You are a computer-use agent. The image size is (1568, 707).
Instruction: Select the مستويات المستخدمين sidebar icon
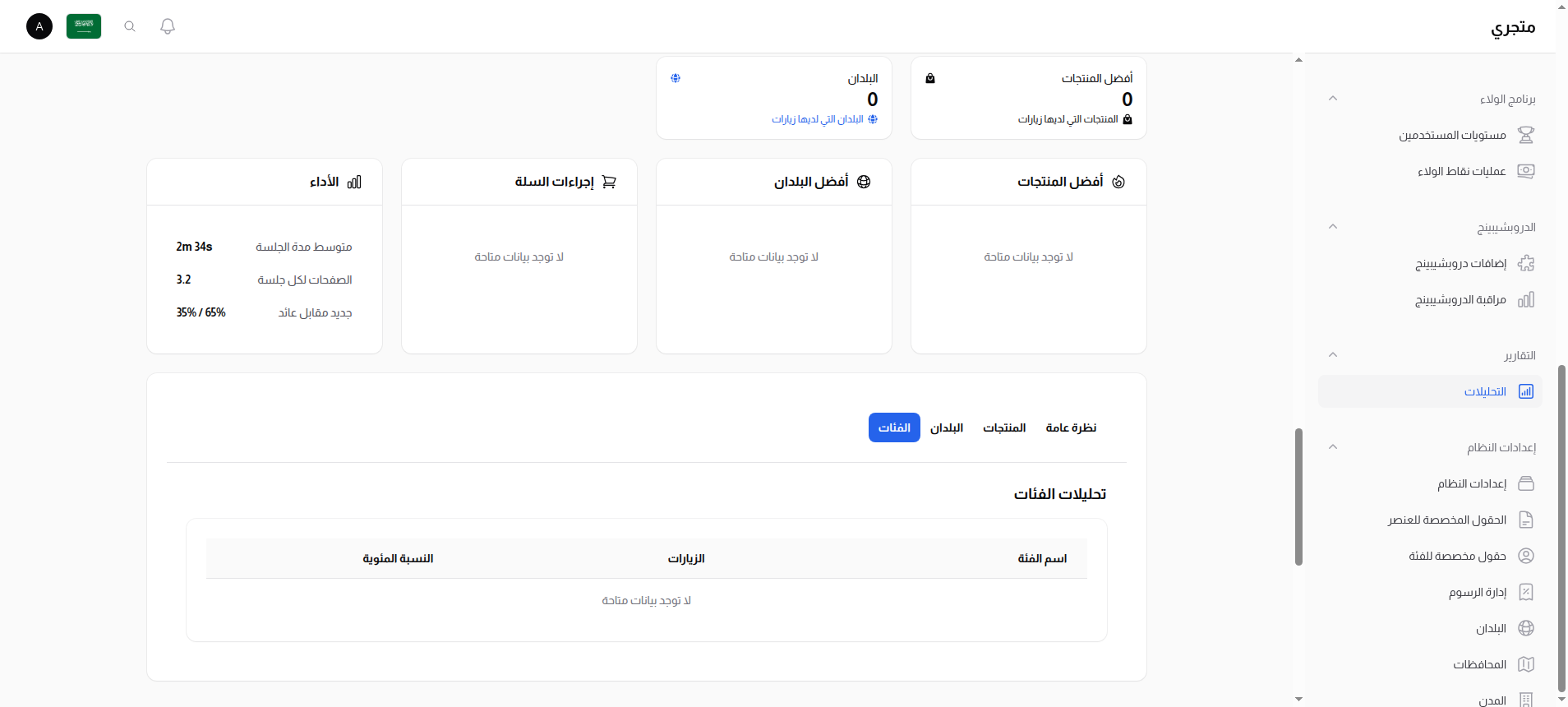click(1527, 135)
